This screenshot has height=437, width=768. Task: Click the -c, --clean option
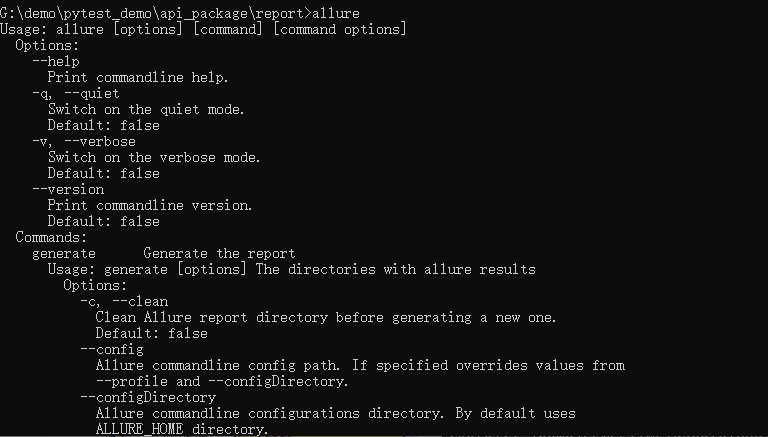(124, 301)
